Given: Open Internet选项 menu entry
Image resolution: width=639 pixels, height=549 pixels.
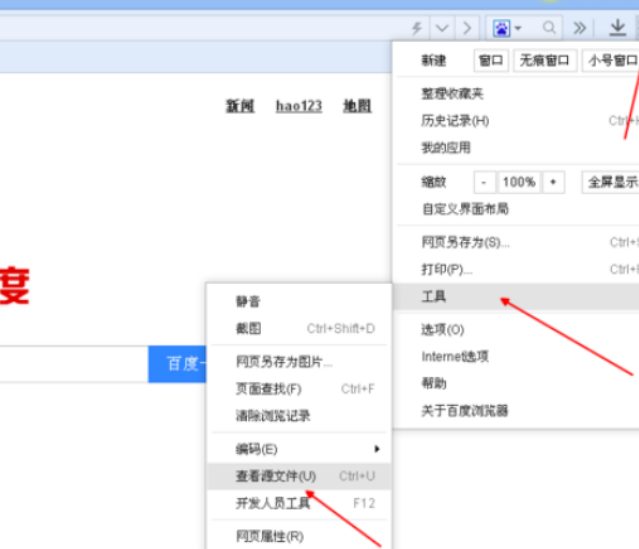Looking at the screenshot, I should (x=518, y=357).
